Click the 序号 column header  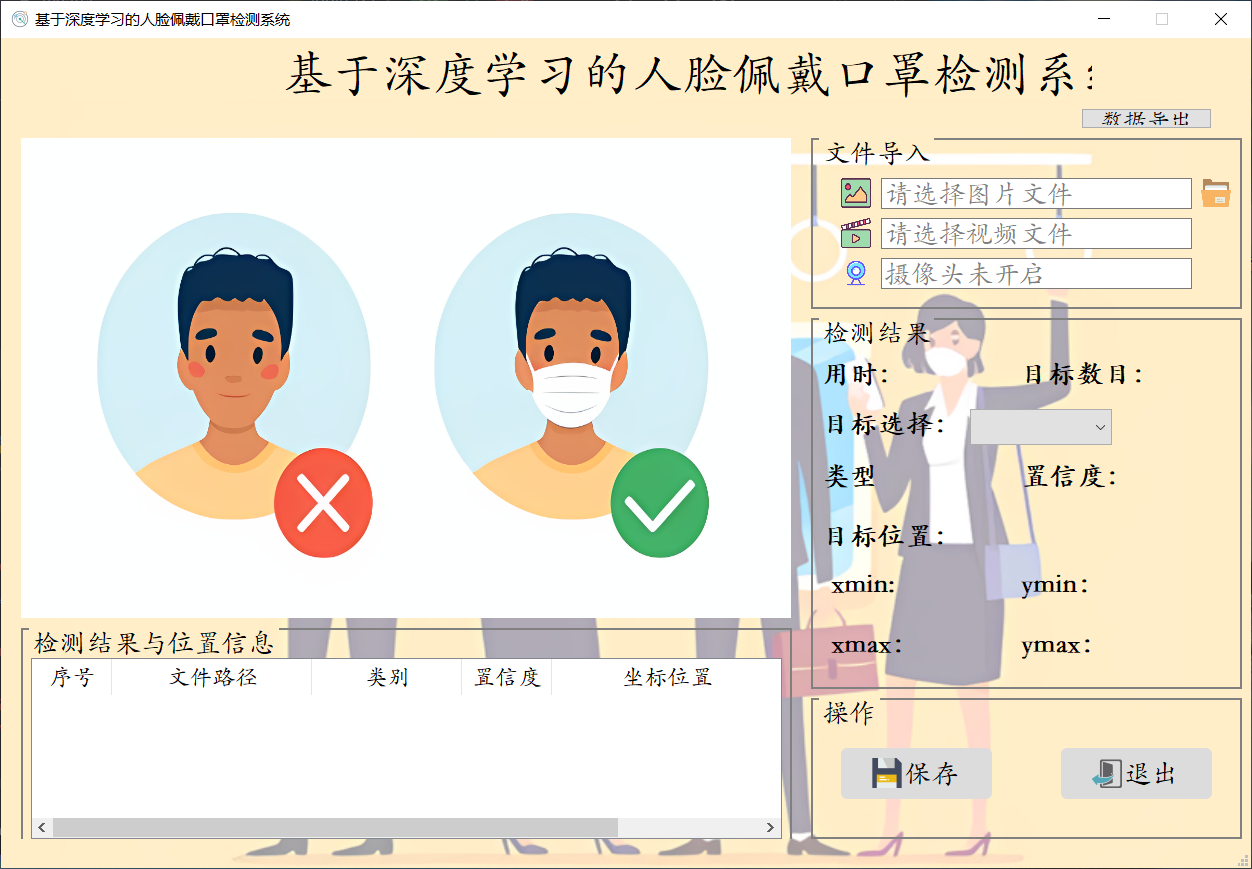click(x=72, y=677)
